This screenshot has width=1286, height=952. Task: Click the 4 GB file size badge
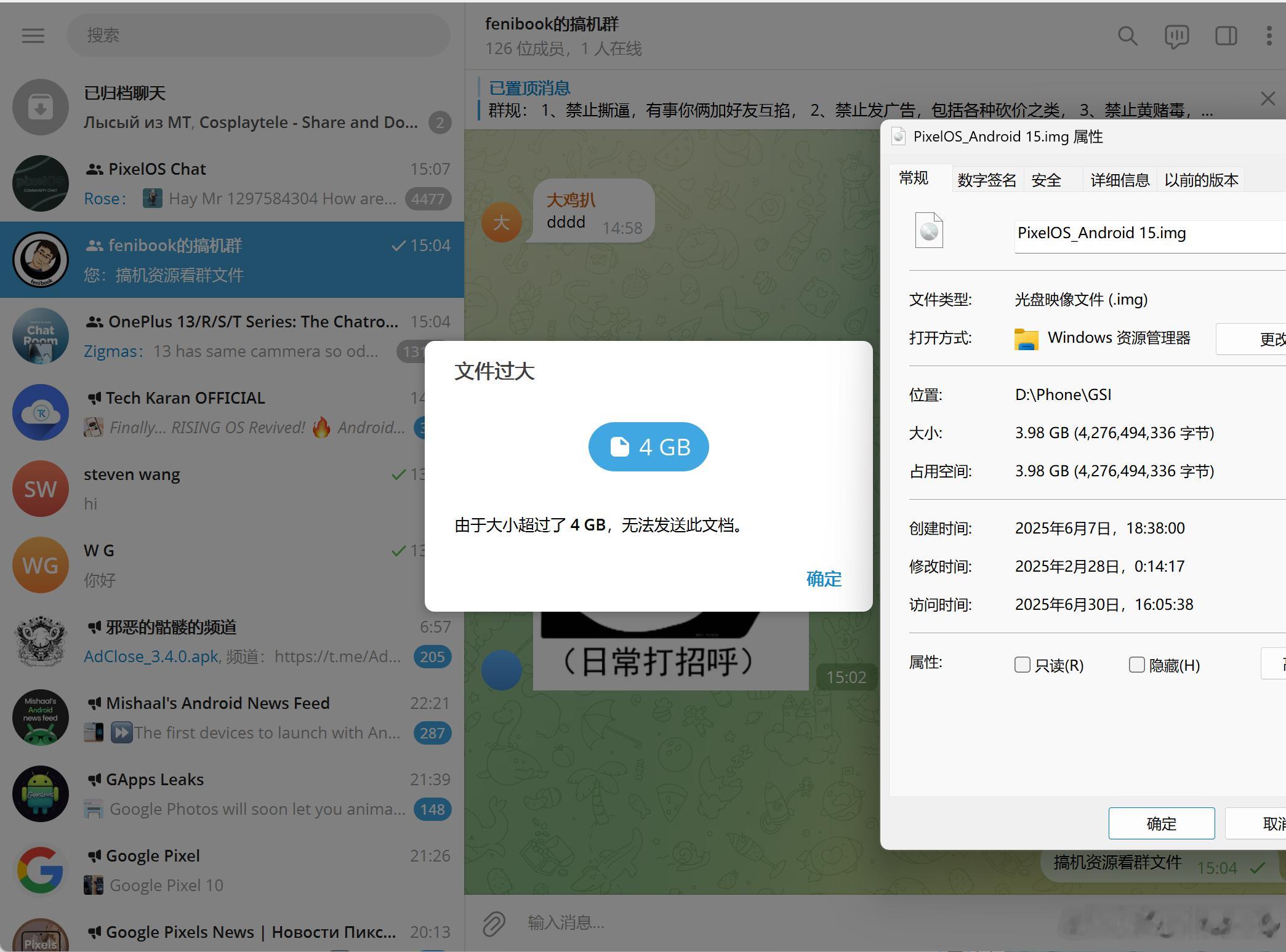click(648, 447)
